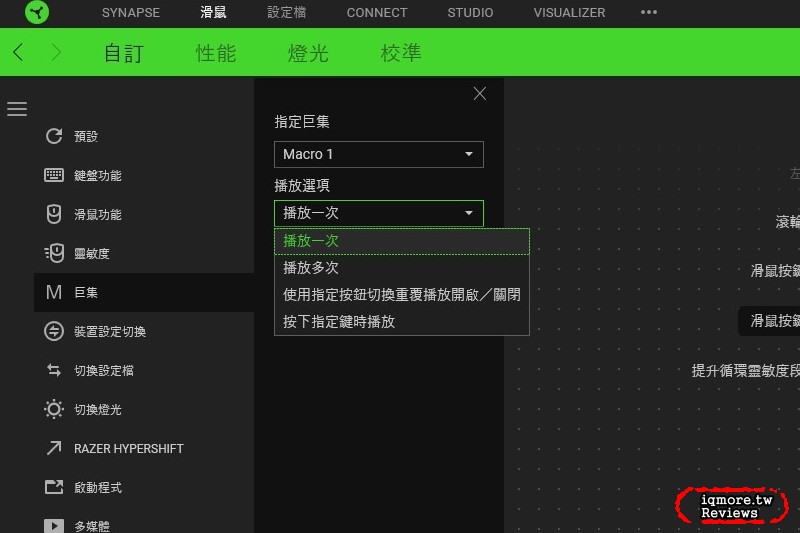Select the 校準 sub-tab
The height and width of the screenshot is (533, 800).
[x=401, y=53]
